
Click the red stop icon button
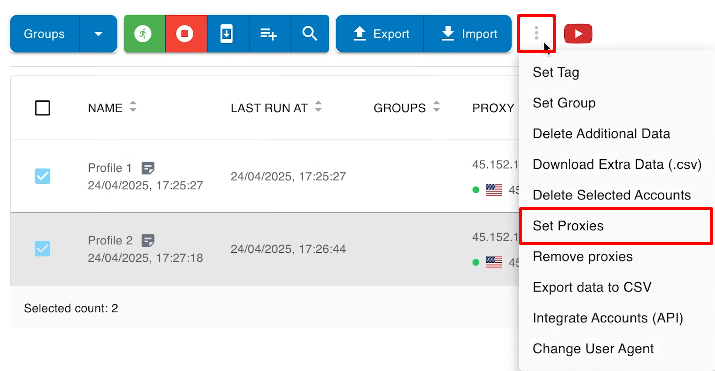click(186, 34)
